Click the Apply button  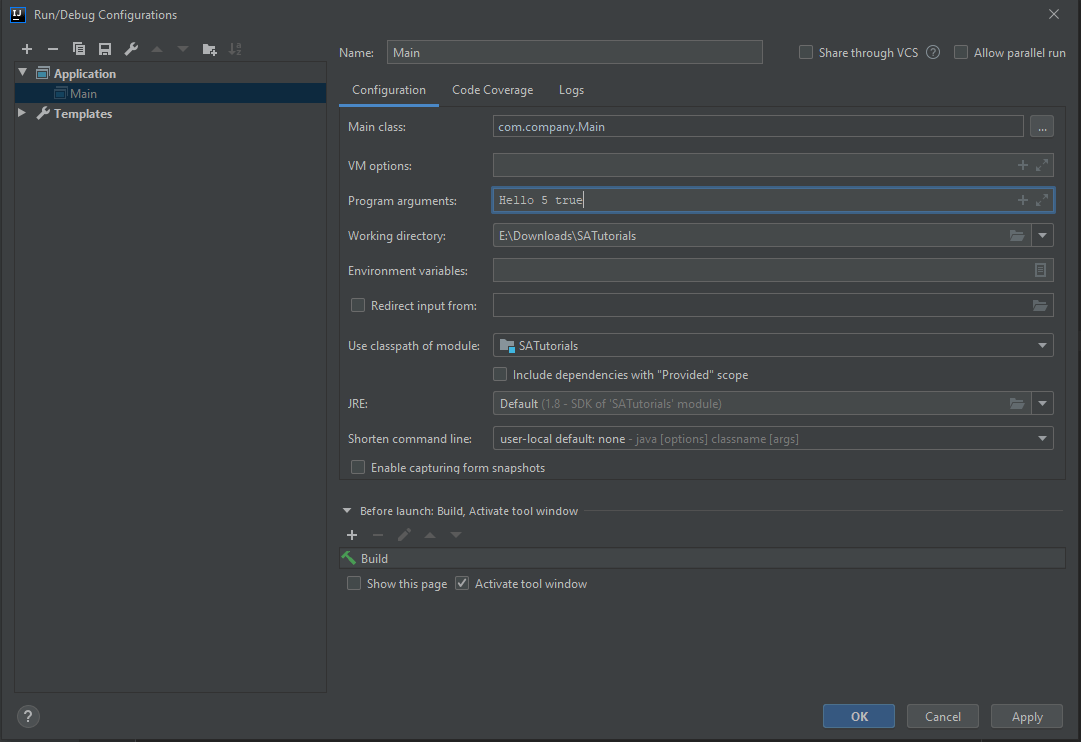tap(1026, 716)
